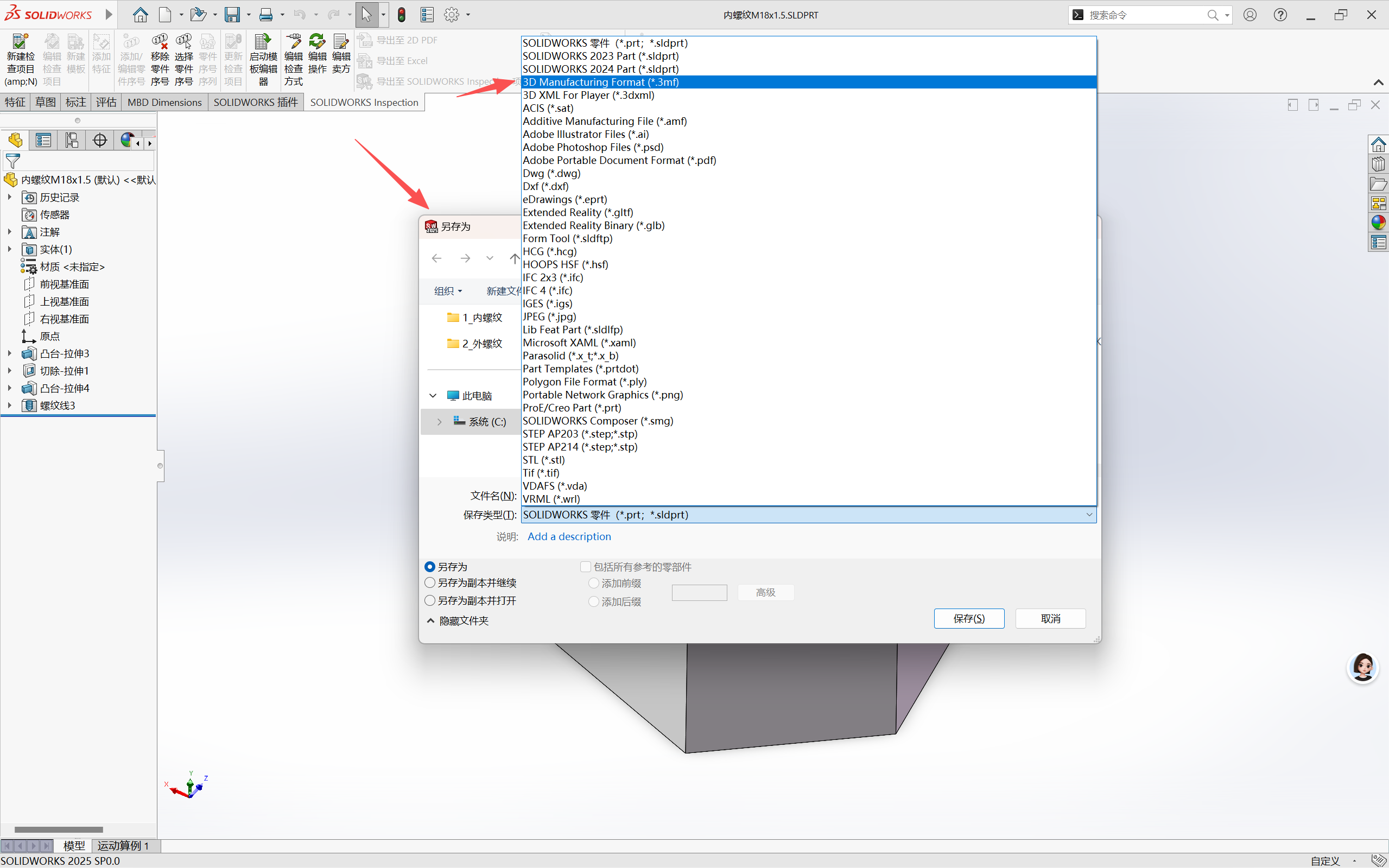Expand the 螺纹线3 feature node
Image resolution: width=1389 pixels, height=868 pixels.
coord(10,405)
